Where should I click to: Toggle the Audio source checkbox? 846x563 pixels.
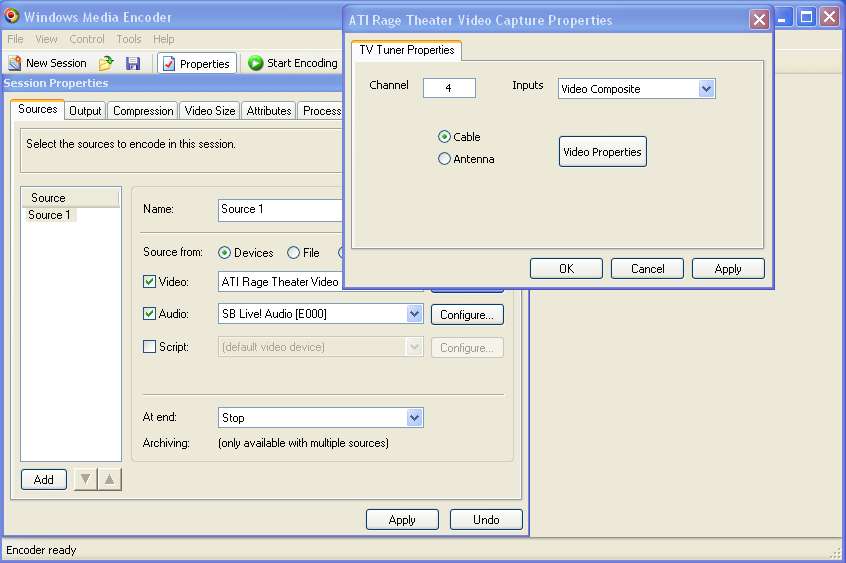point(149,314)
